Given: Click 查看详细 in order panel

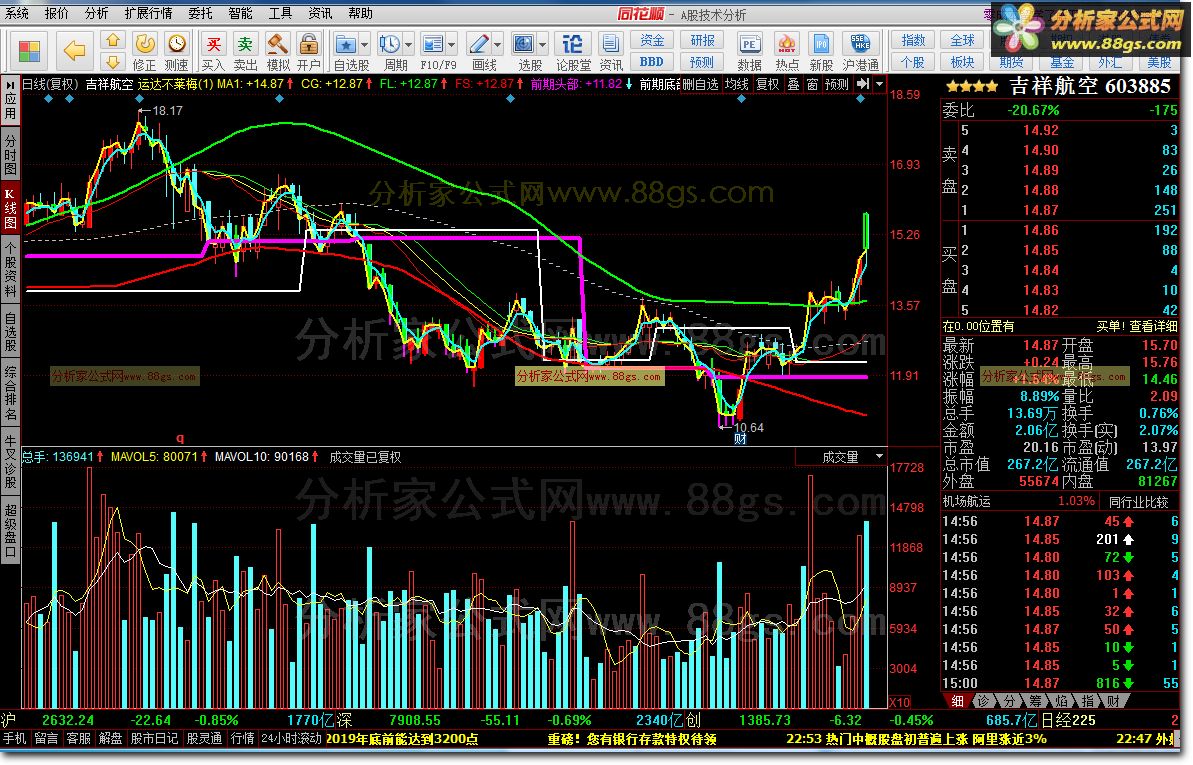Looking at the screenshot, I should tap(1153, 327).
